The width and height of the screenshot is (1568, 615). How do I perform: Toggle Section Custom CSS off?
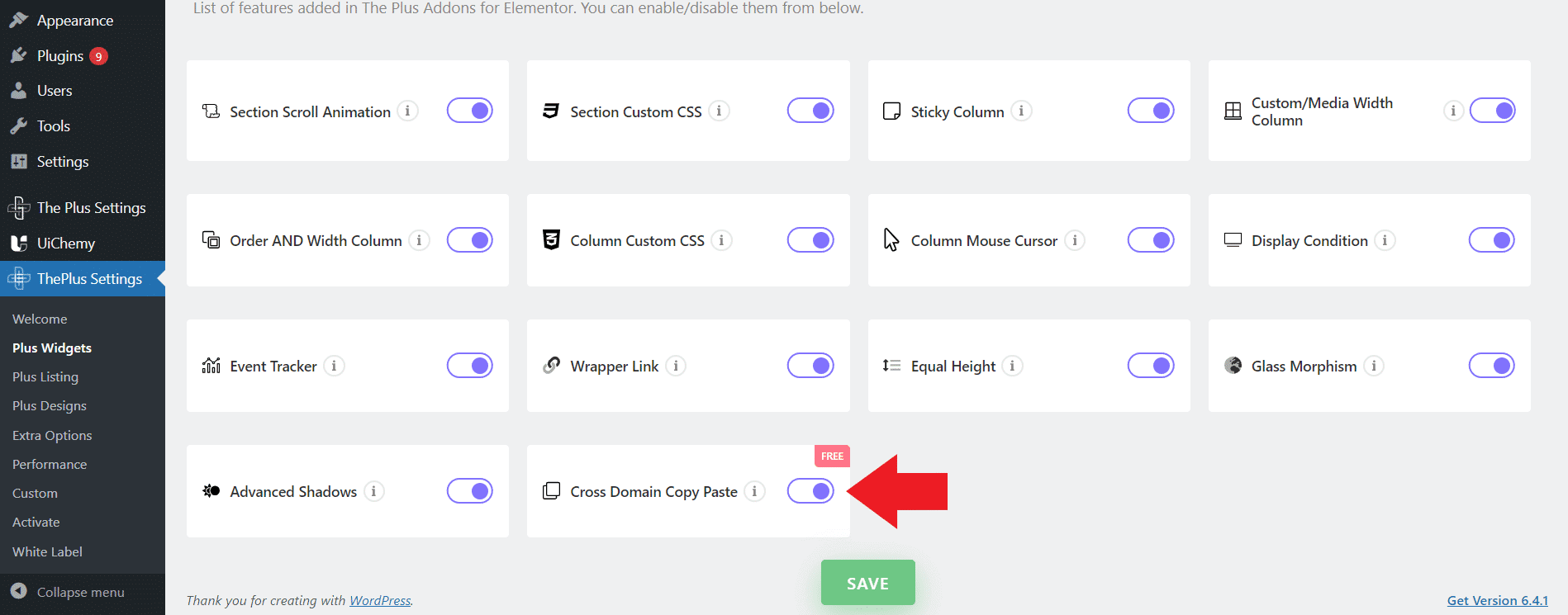click(810, 111)
